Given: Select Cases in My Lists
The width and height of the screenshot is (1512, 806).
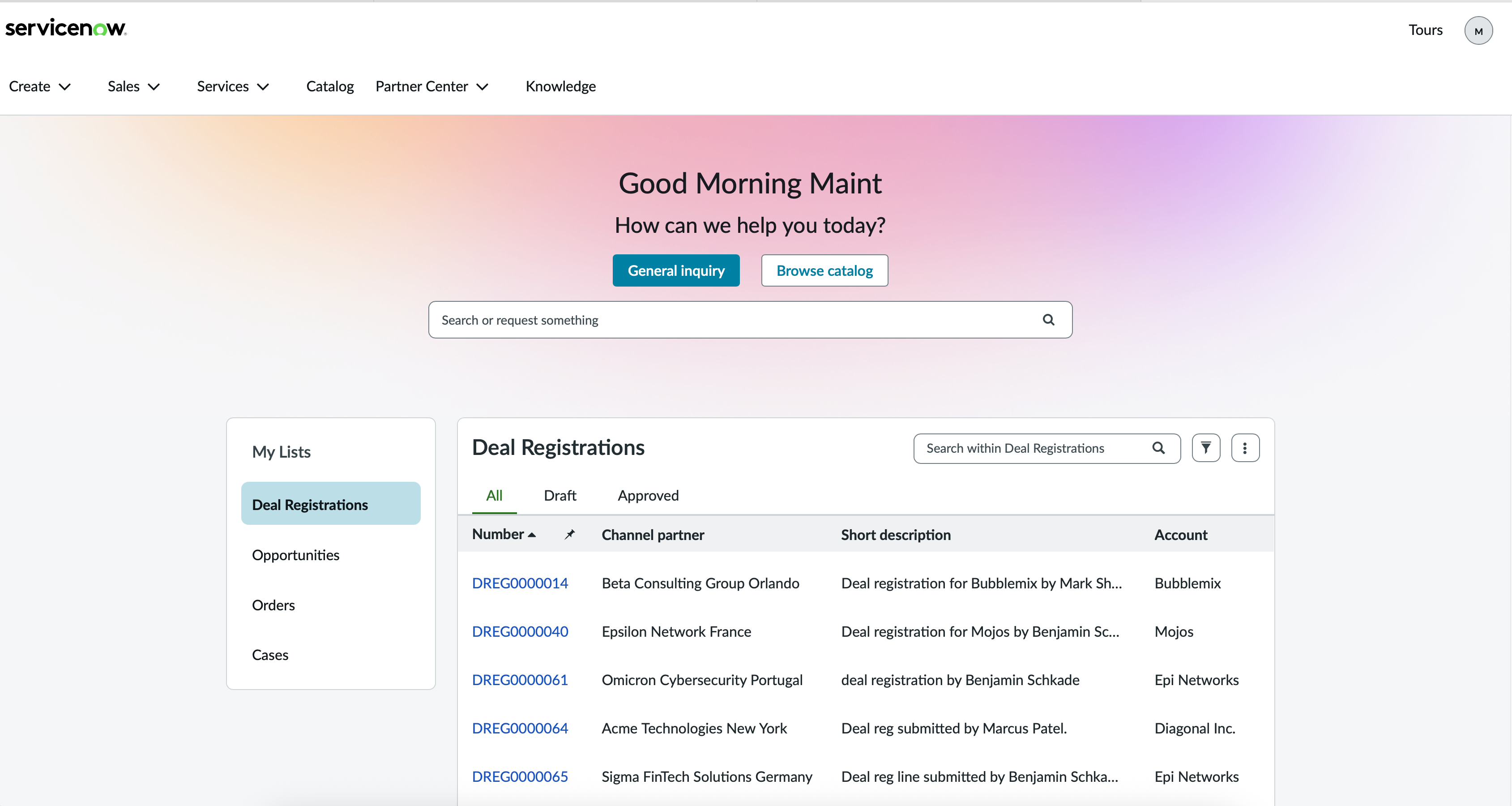Looking at the screenshot, I should pos(270,655).
